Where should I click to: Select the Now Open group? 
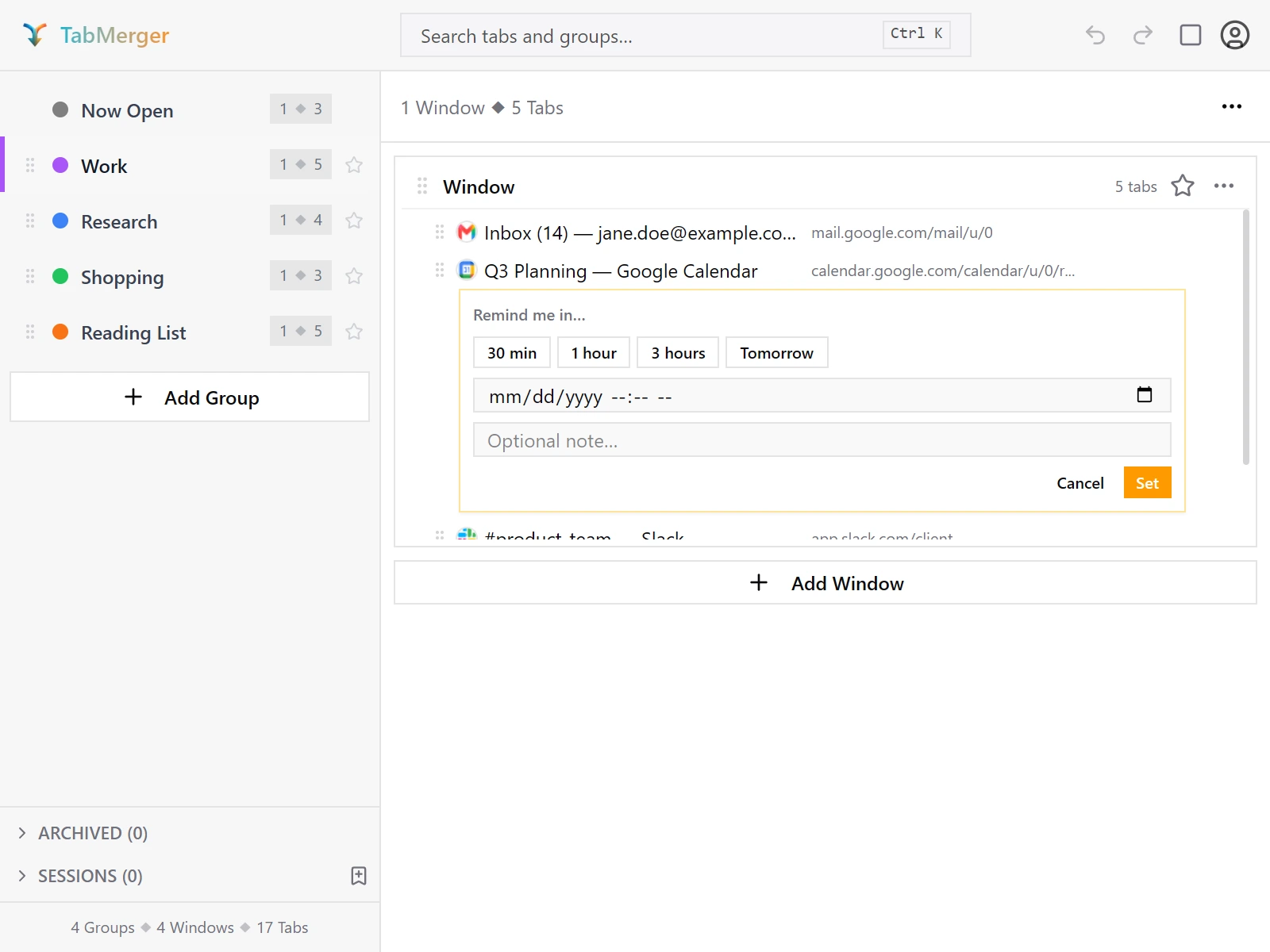(x=190, y=109)
